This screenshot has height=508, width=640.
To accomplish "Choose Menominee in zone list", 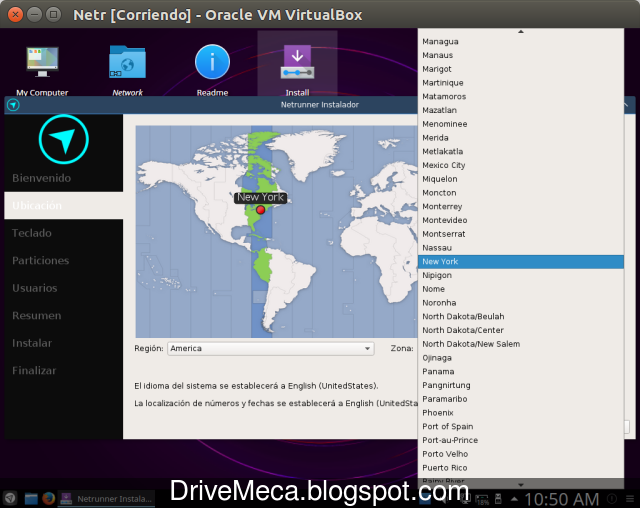I will click(521, 124).
